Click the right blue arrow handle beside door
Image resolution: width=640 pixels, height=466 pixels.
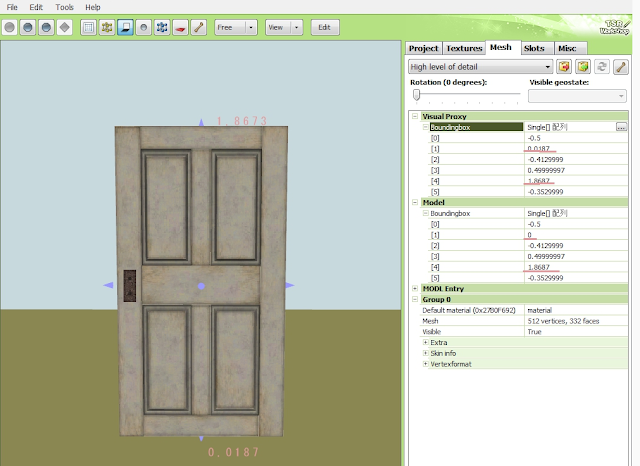[290, 285]
